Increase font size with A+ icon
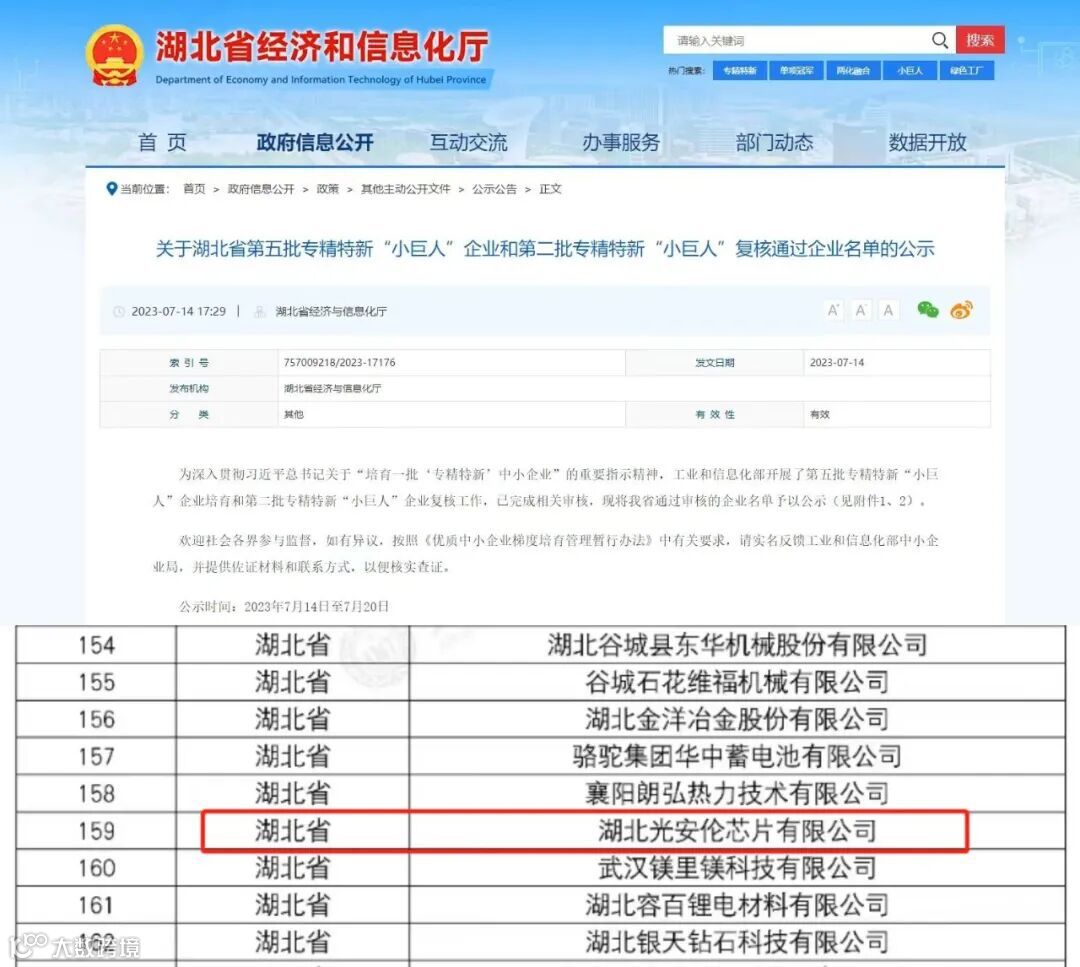Image resolution: width=1080 pixels, height=967 pixels. pyautogui.click(x=833, y=311)
